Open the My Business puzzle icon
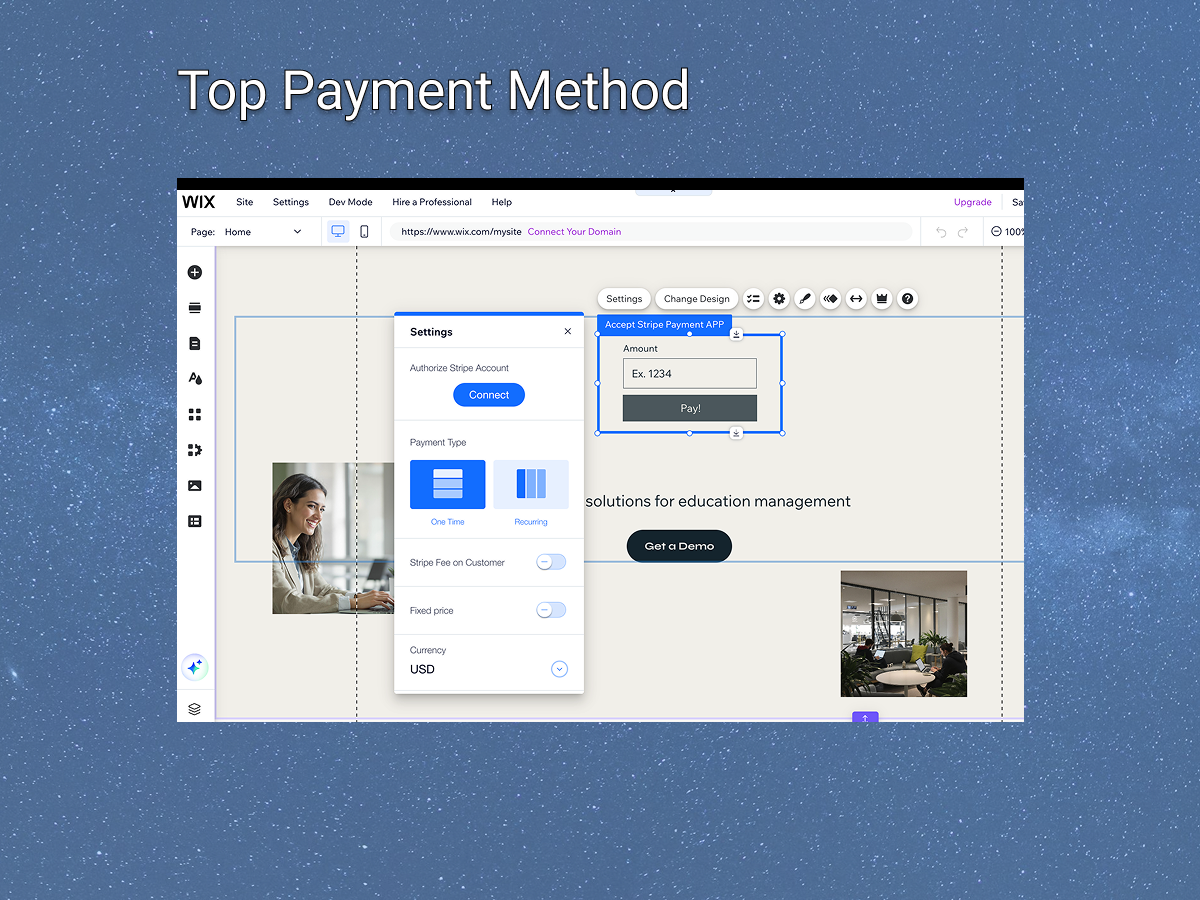1200x900 pixels. click(x=195, y=450)
